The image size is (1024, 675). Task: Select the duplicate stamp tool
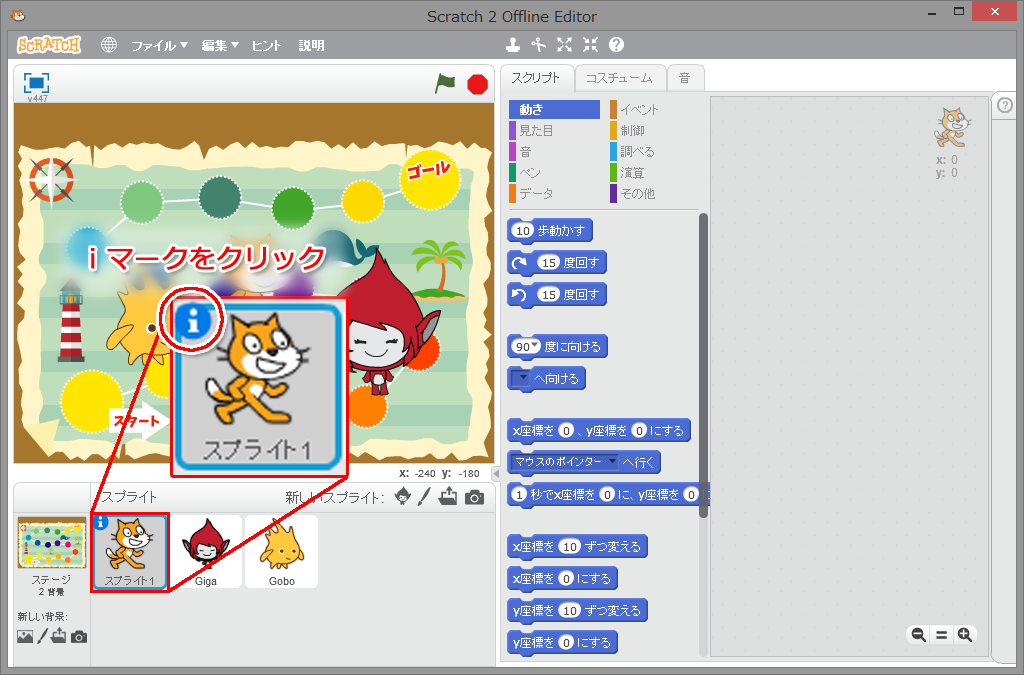[x=513, y=44]
